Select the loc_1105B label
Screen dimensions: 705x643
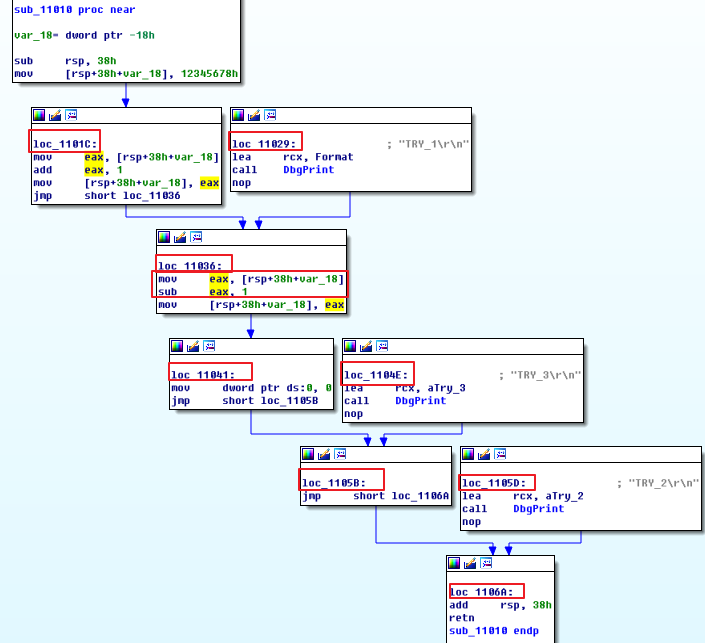click(x=334, y=483)
